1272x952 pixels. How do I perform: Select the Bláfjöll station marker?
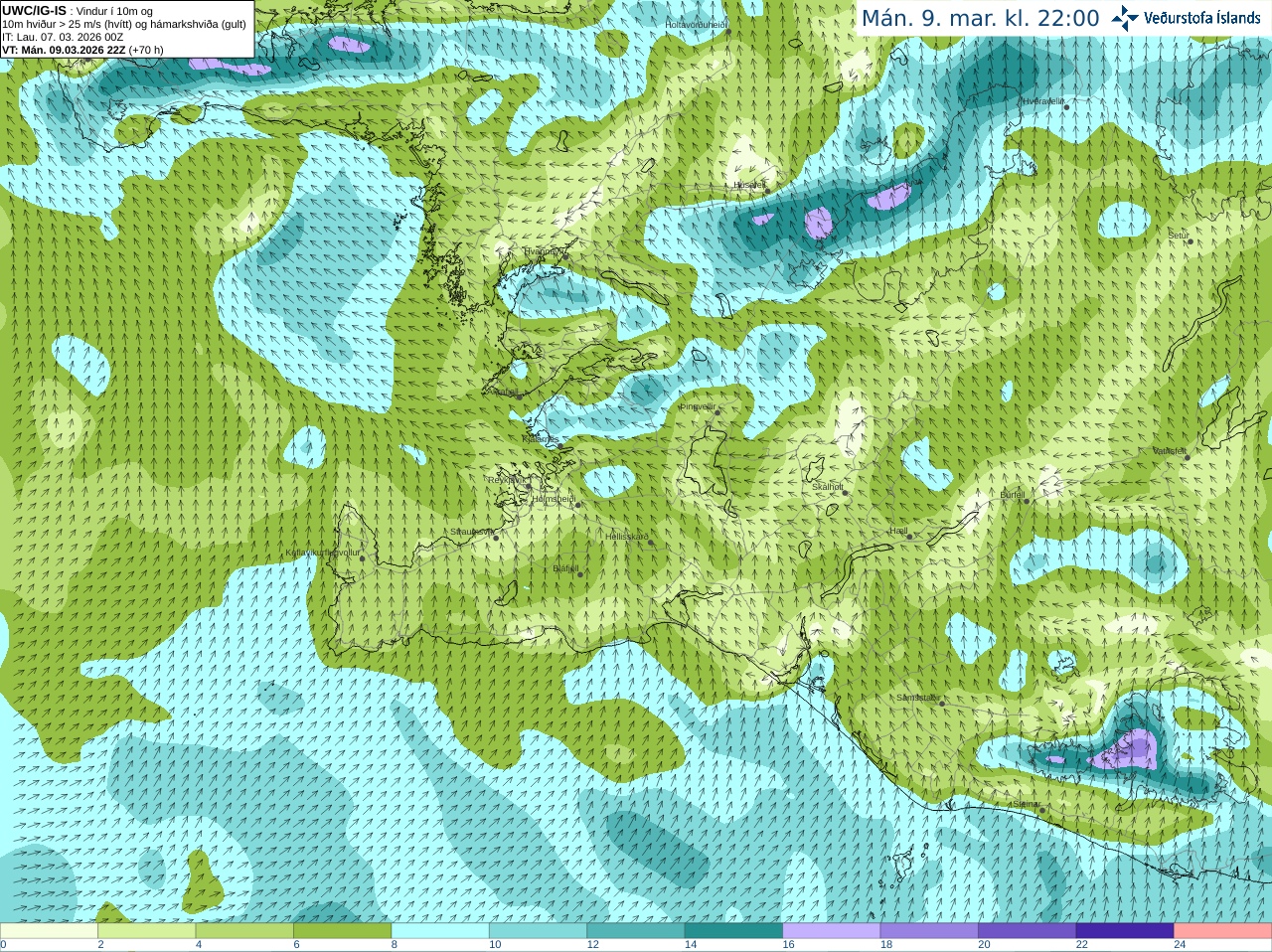point(580,574)
